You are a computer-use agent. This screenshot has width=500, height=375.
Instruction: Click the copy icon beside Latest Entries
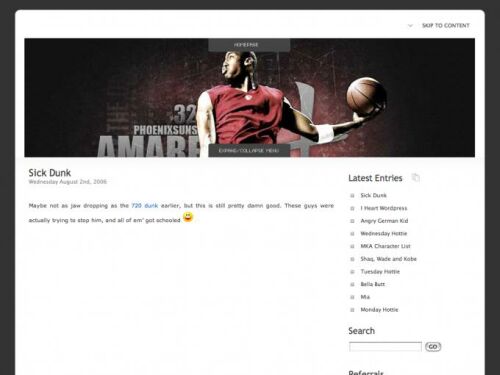point(416,178)
